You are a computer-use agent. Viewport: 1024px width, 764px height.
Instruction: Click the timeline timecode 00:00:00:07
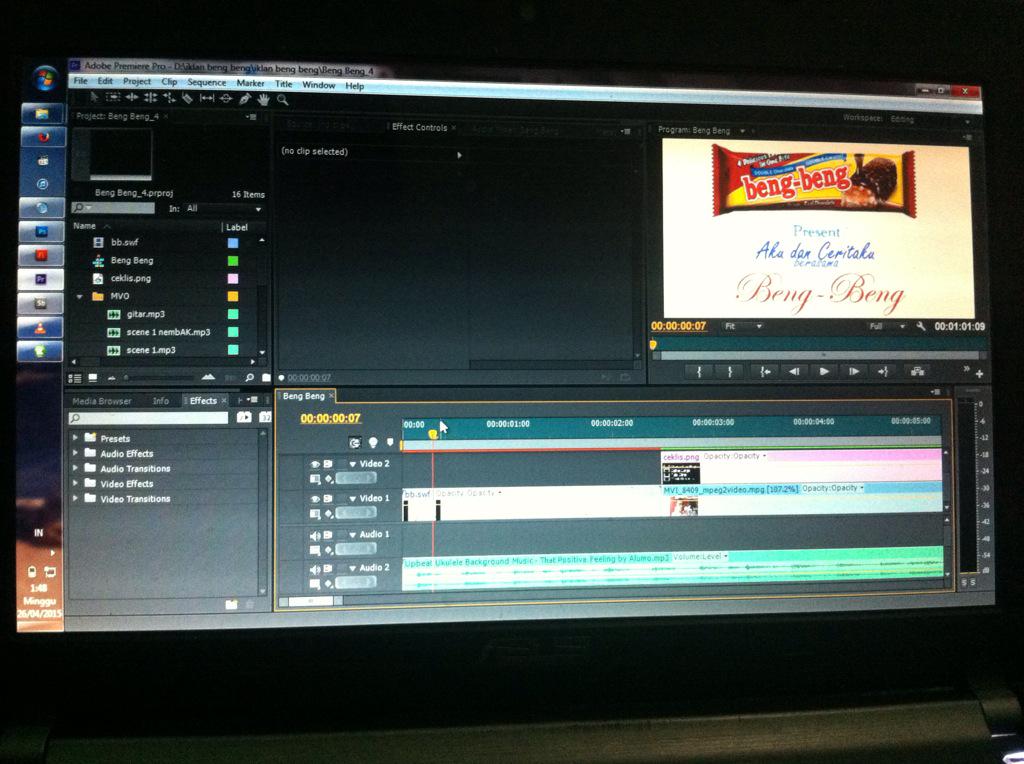pyautogui.click(x=330, y=419)
